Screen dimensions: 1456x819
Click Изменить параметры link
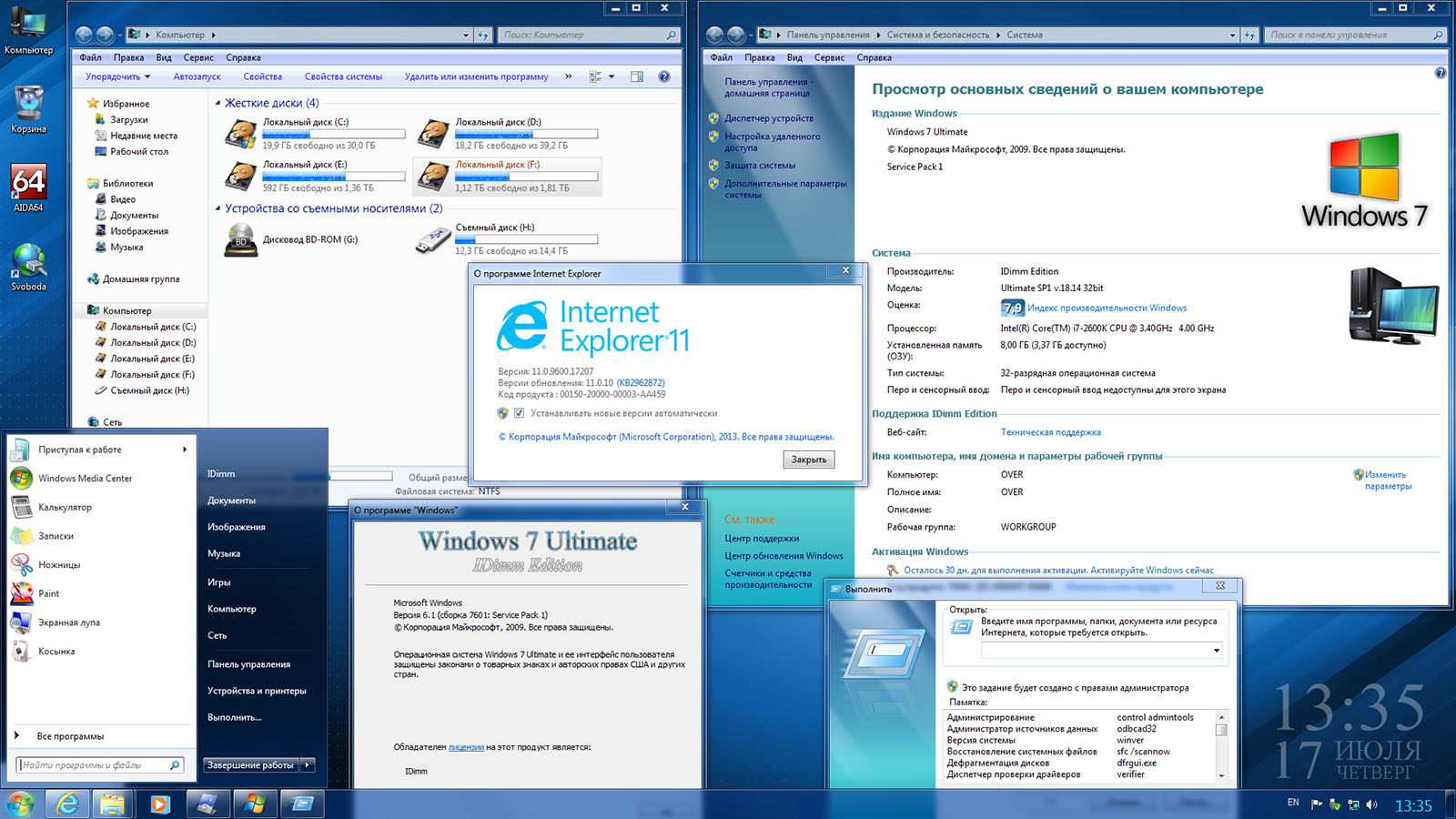tap(1388, 480)
